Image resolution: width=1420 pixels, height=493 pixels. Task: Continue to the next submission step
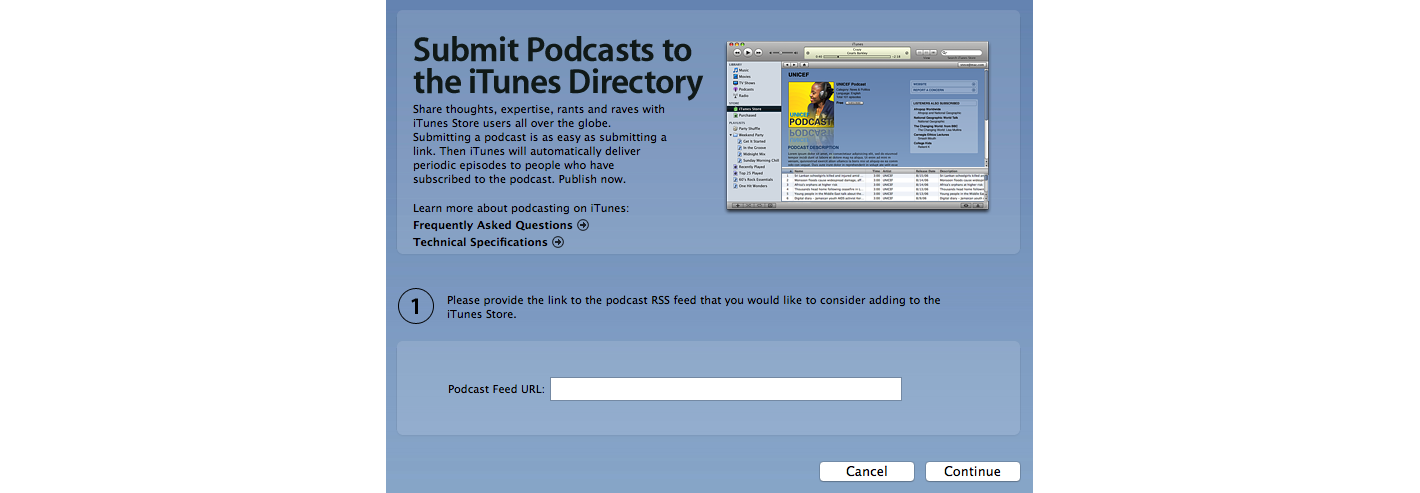click(x=972, y=472)
